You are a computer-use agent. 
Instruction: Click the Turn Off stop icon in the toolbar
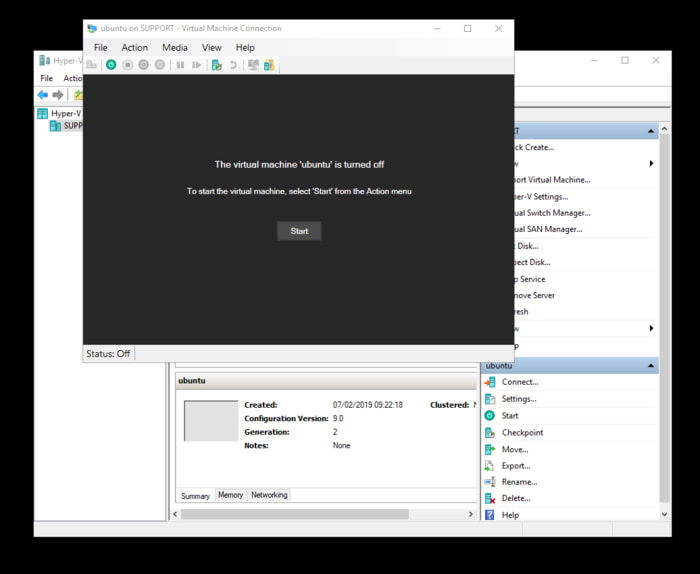coord(128,65)
